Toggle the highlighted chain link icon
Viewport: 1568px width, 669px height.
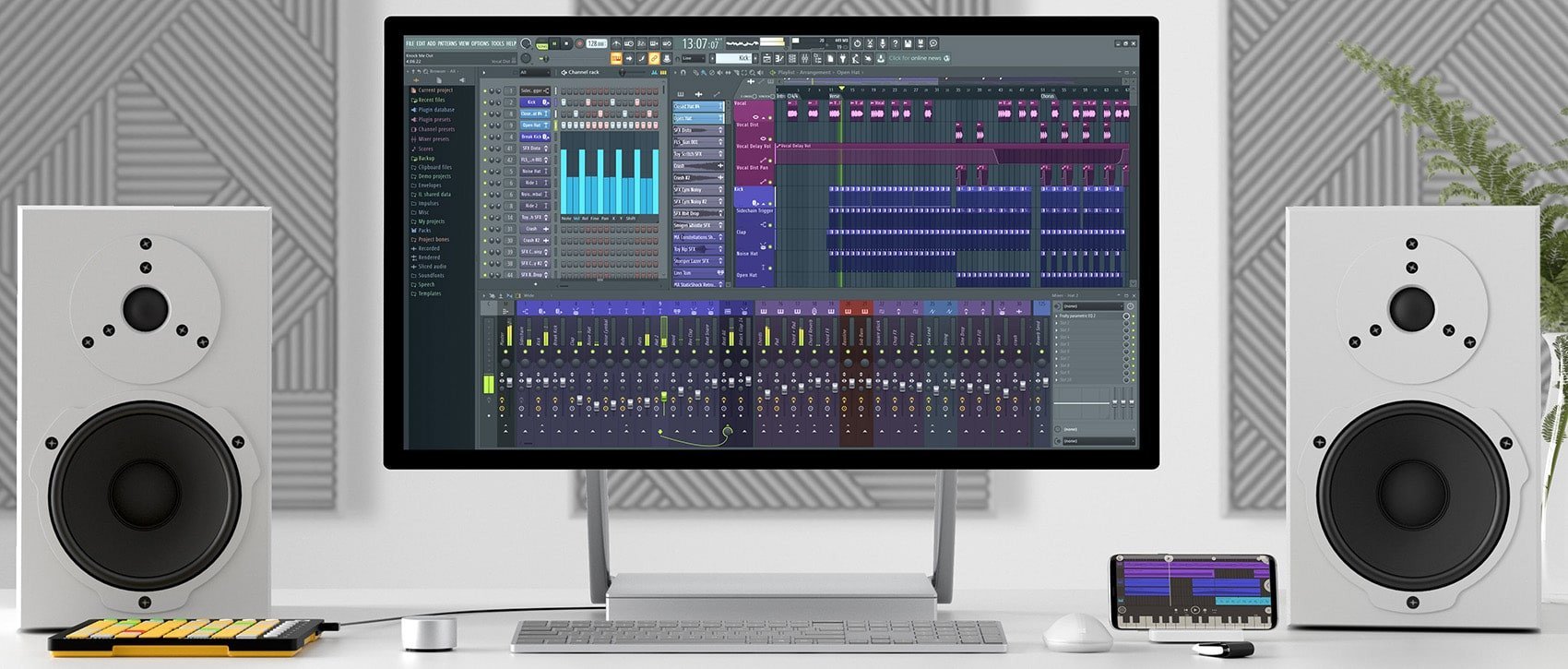click(x=654, y=58)
